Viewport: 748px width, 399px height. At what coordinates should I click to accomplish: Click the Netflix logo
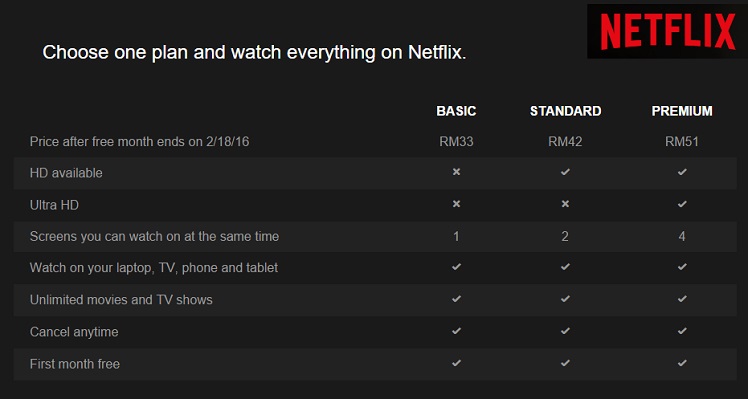[x=667, y=32]
